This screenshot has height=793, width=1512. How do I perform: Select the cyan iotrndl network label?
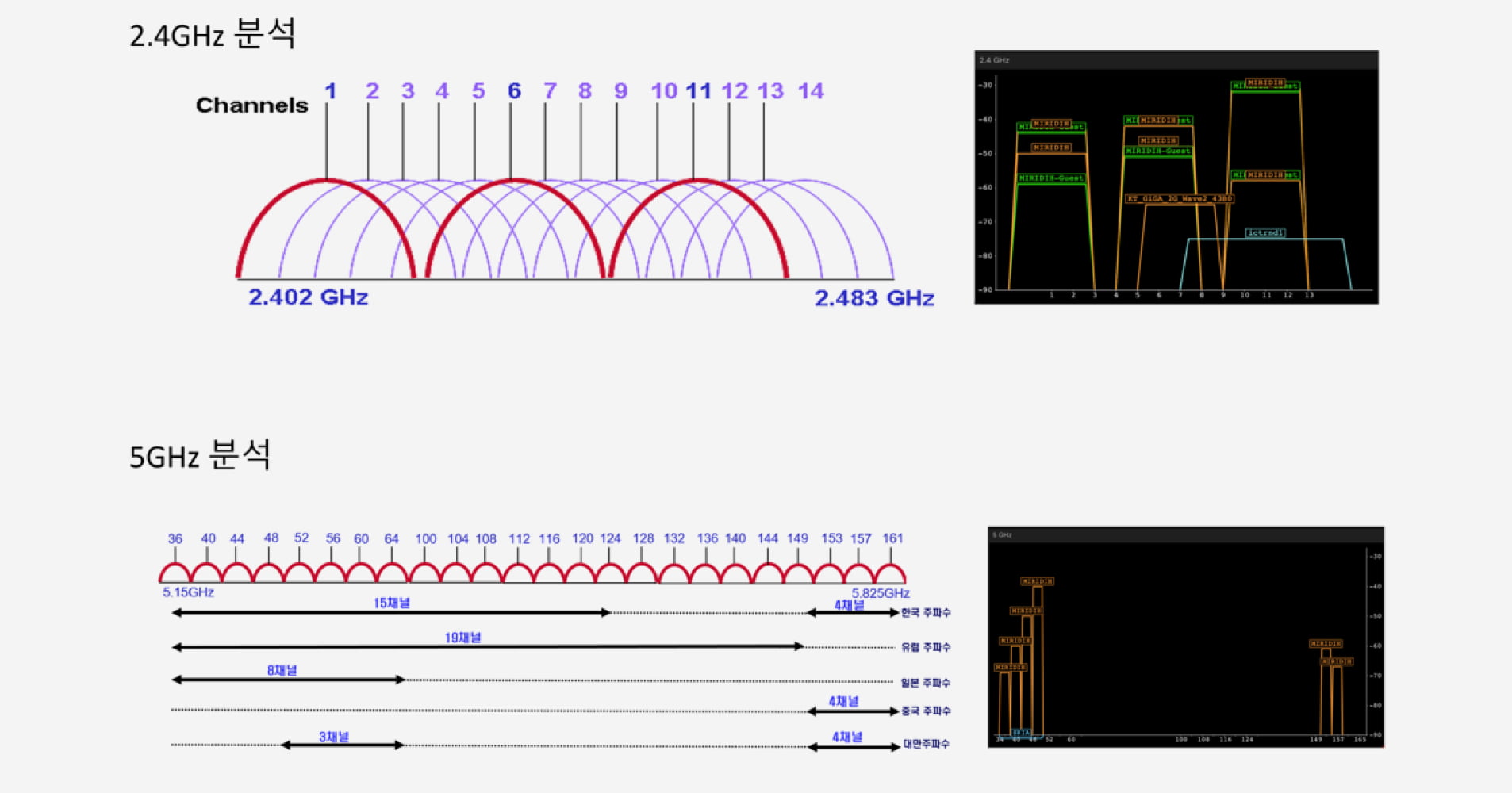pyautogui.click(x=1264, y=233)
